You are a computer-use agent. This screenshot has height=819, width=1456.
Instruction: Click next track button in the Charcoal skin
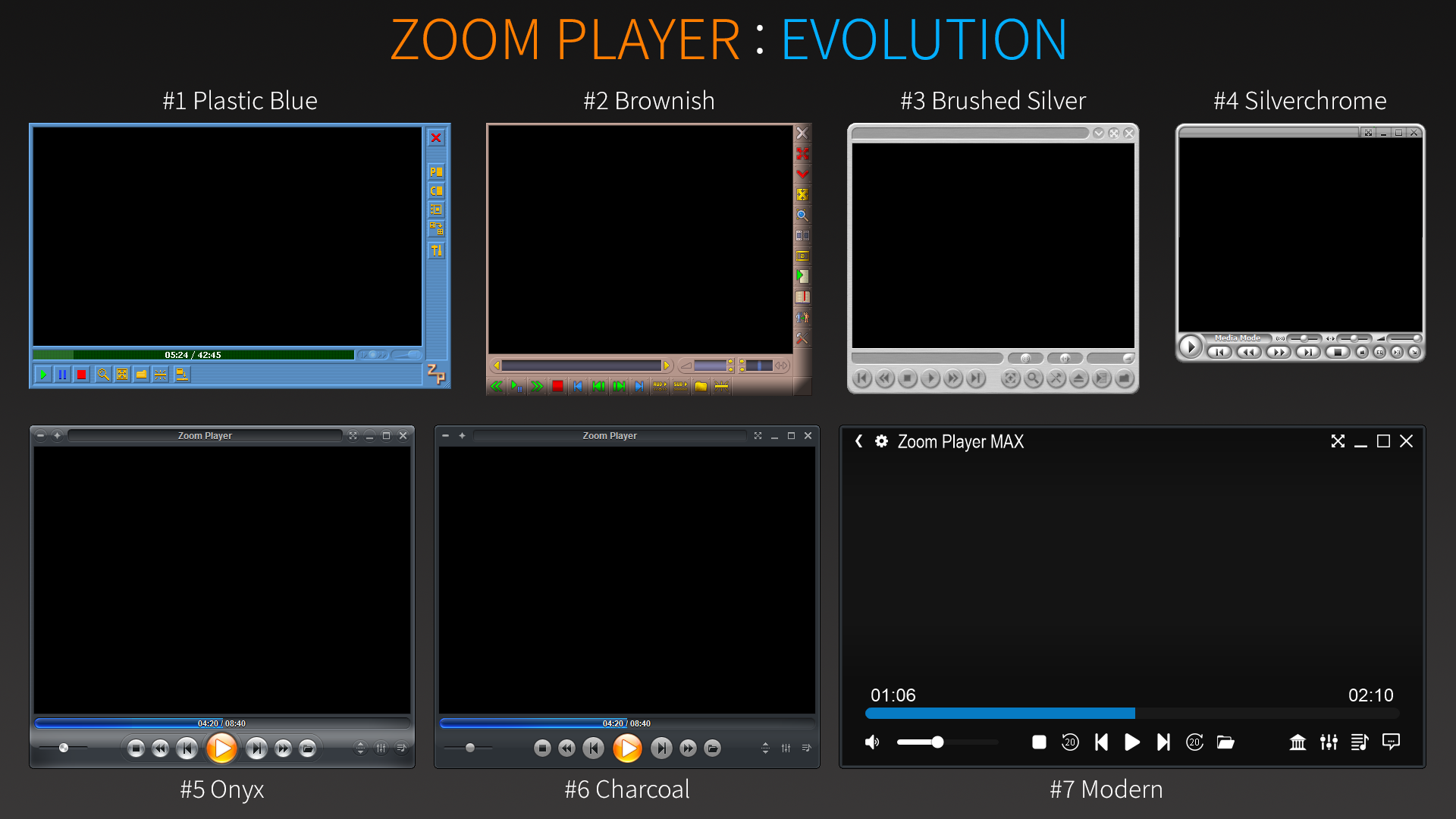pos(661,748)
